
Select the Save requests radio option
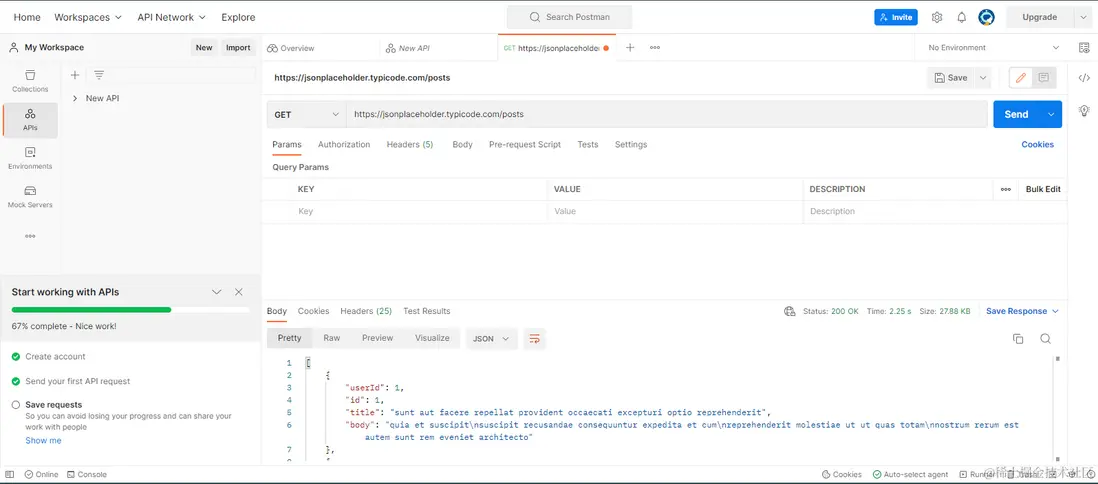(16, 405)
